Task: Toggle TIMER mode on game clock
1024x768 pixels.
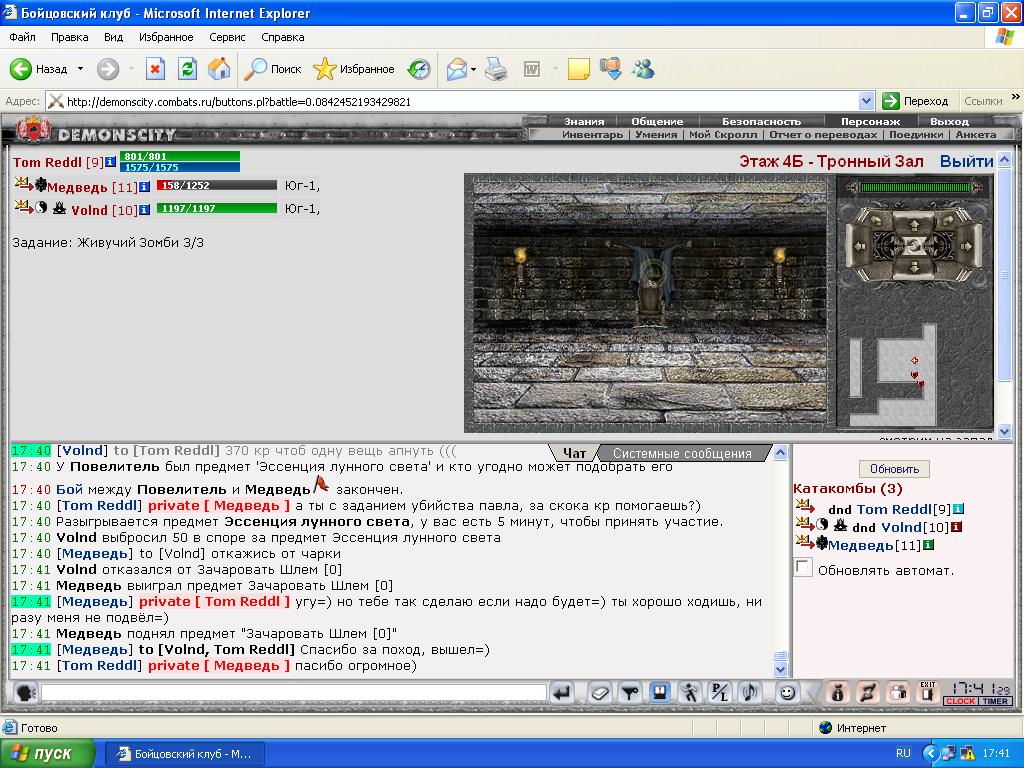Action: (x=995, y=701)
